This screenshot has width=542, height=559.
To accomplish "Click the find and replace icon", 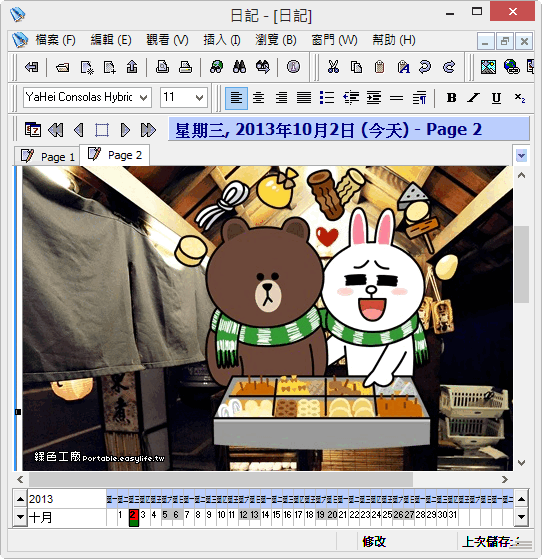I will pos(263,67).
